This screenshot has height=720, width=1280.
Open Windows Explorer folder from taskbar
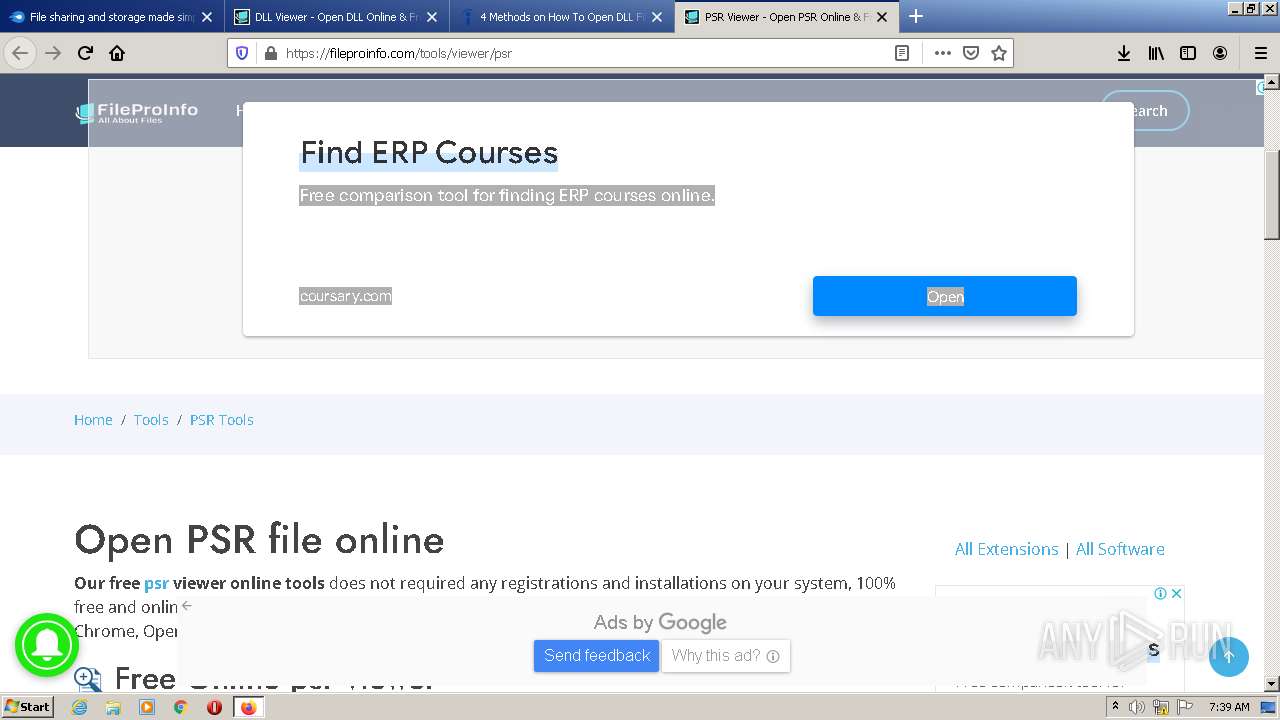tap(113, 707)
